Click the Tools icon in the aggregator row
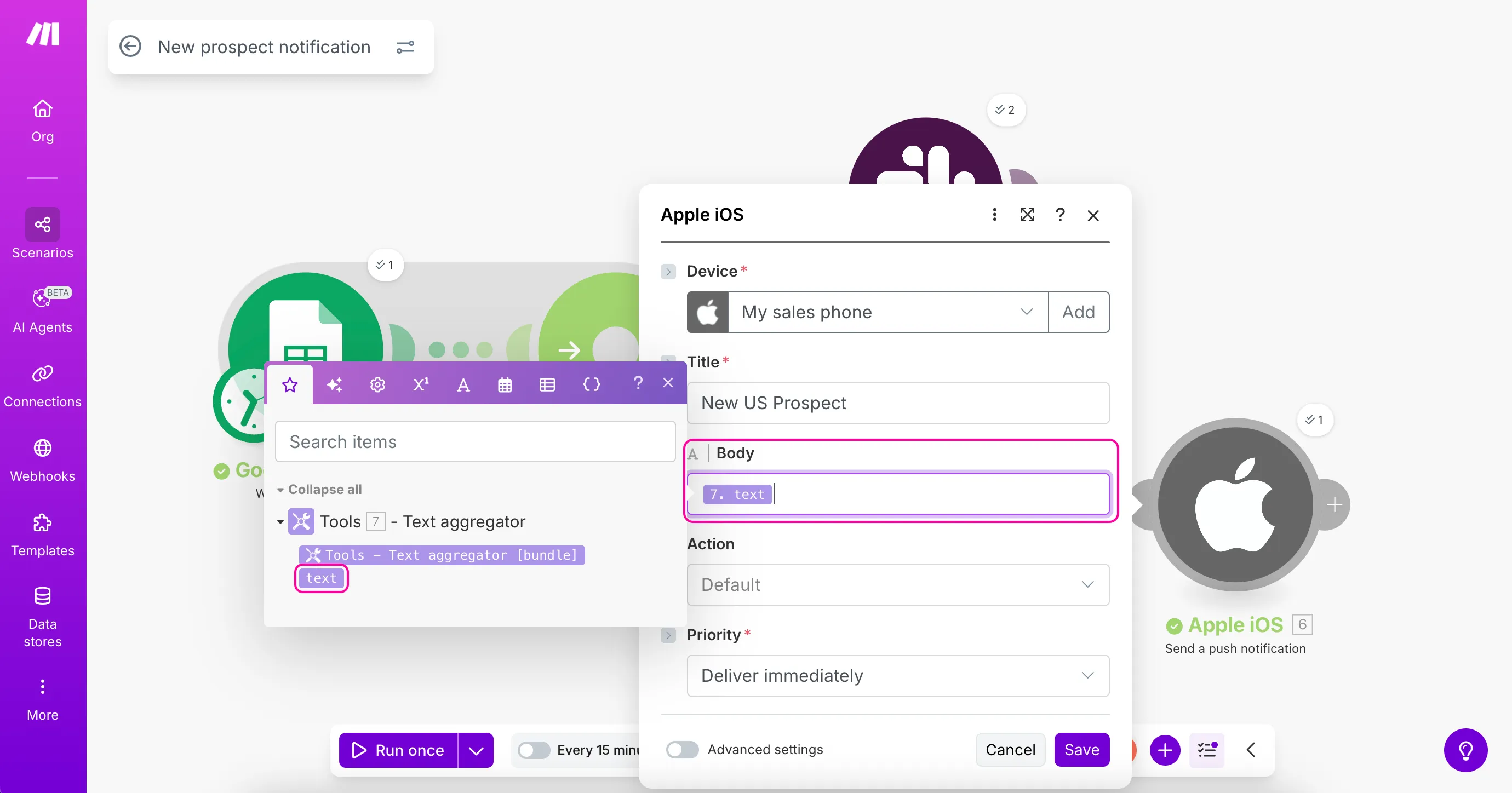 [301, 521]
